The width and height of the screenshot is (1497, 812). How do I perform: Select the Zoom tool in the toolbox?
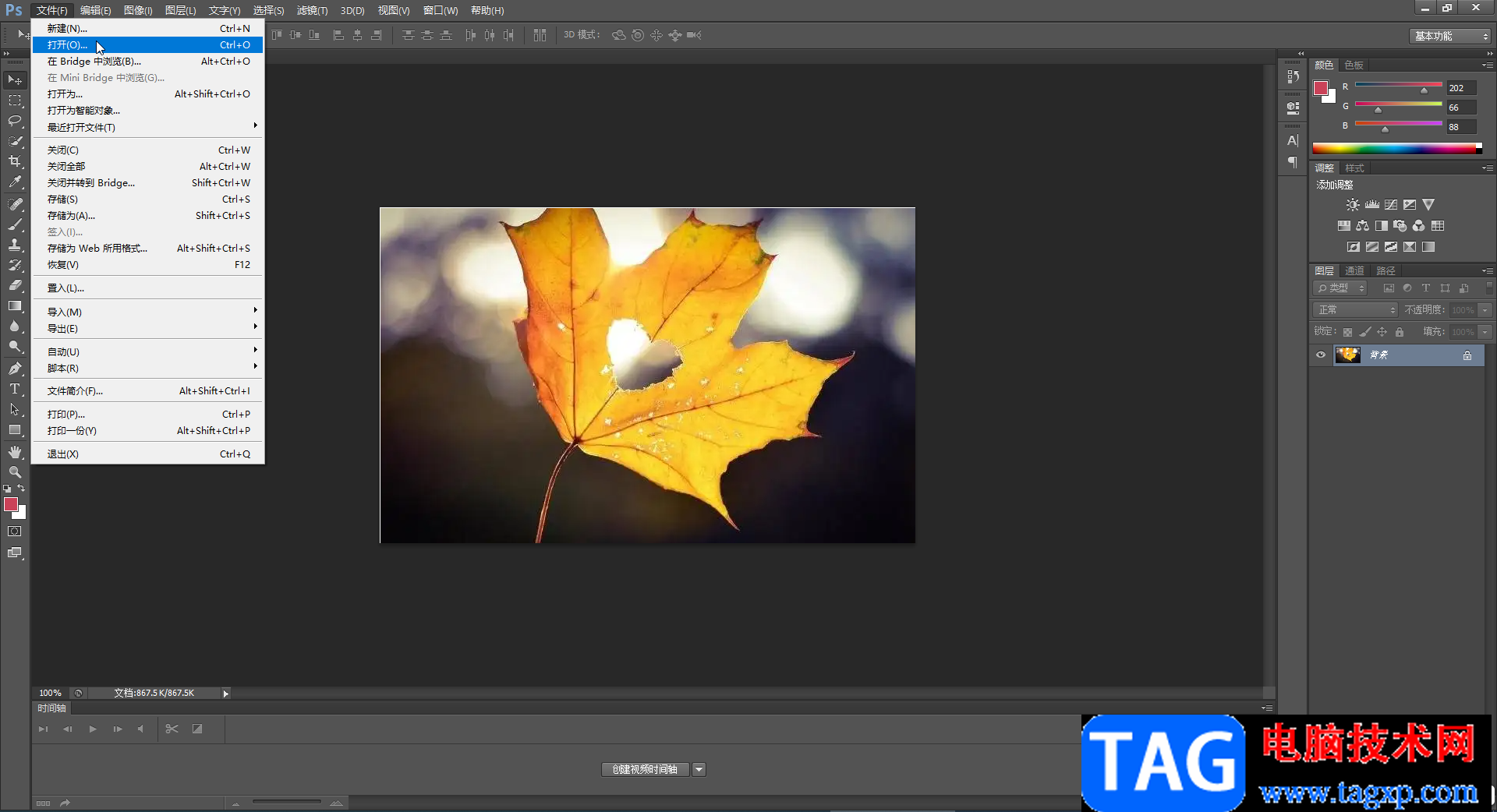pos(15,472)
